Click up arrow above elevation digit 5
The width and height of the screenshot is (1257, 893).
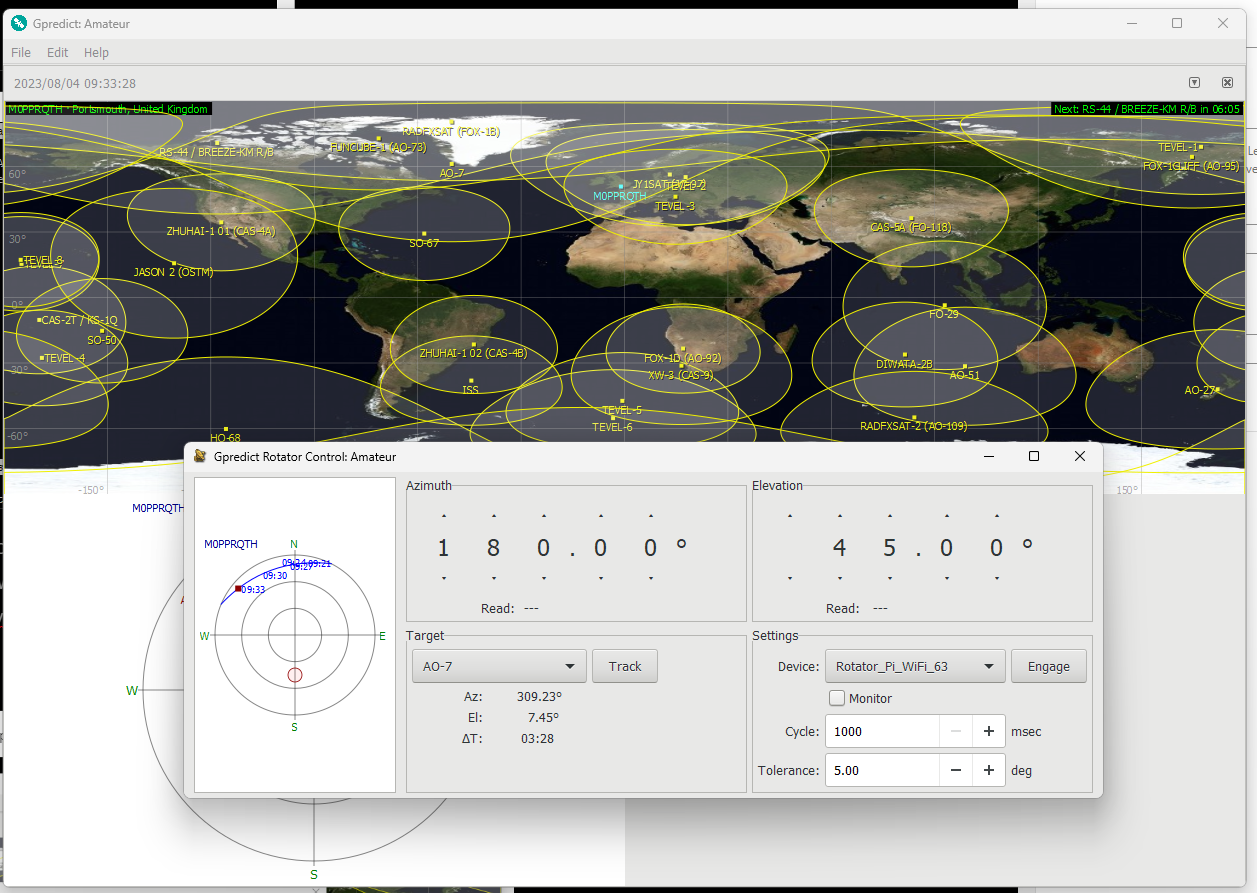(x=890, y=516)
